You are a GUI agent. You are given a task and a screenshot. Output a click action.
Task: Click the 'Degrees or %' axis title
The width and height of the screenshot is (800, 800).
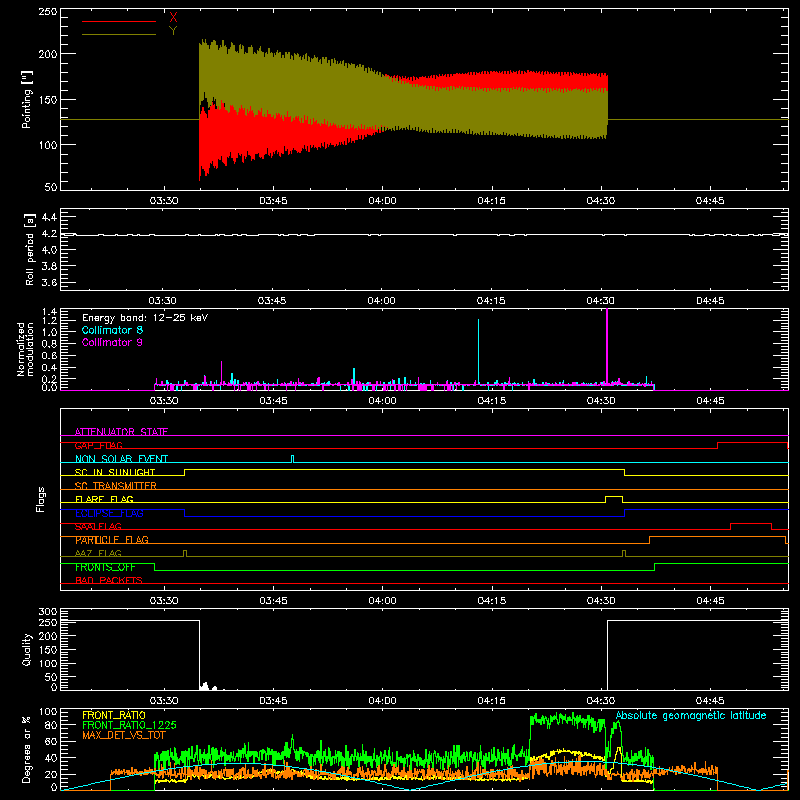click(27, 749)
